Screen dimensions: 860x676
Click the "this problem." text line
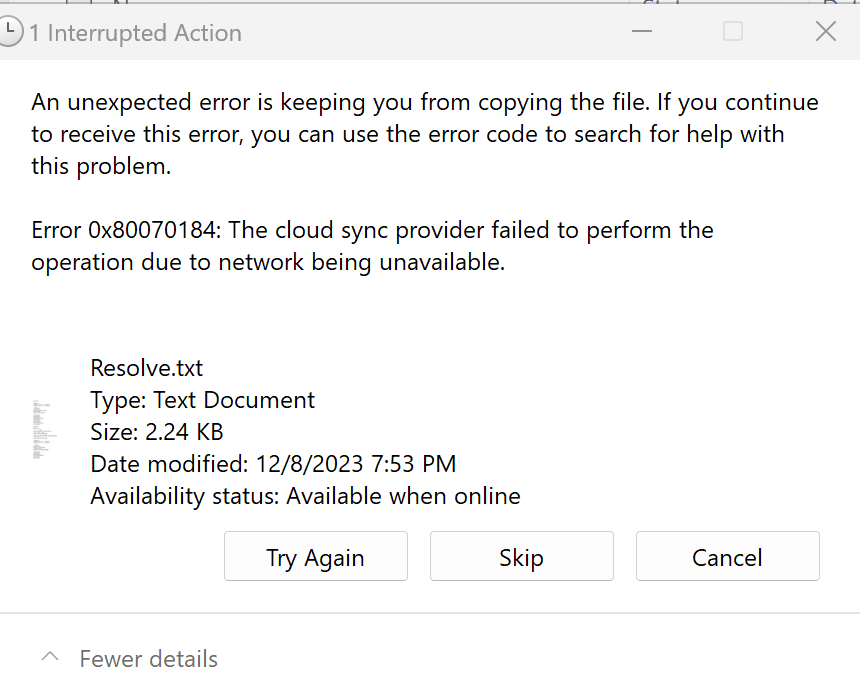pyautogui.click(x=101, y=166)
